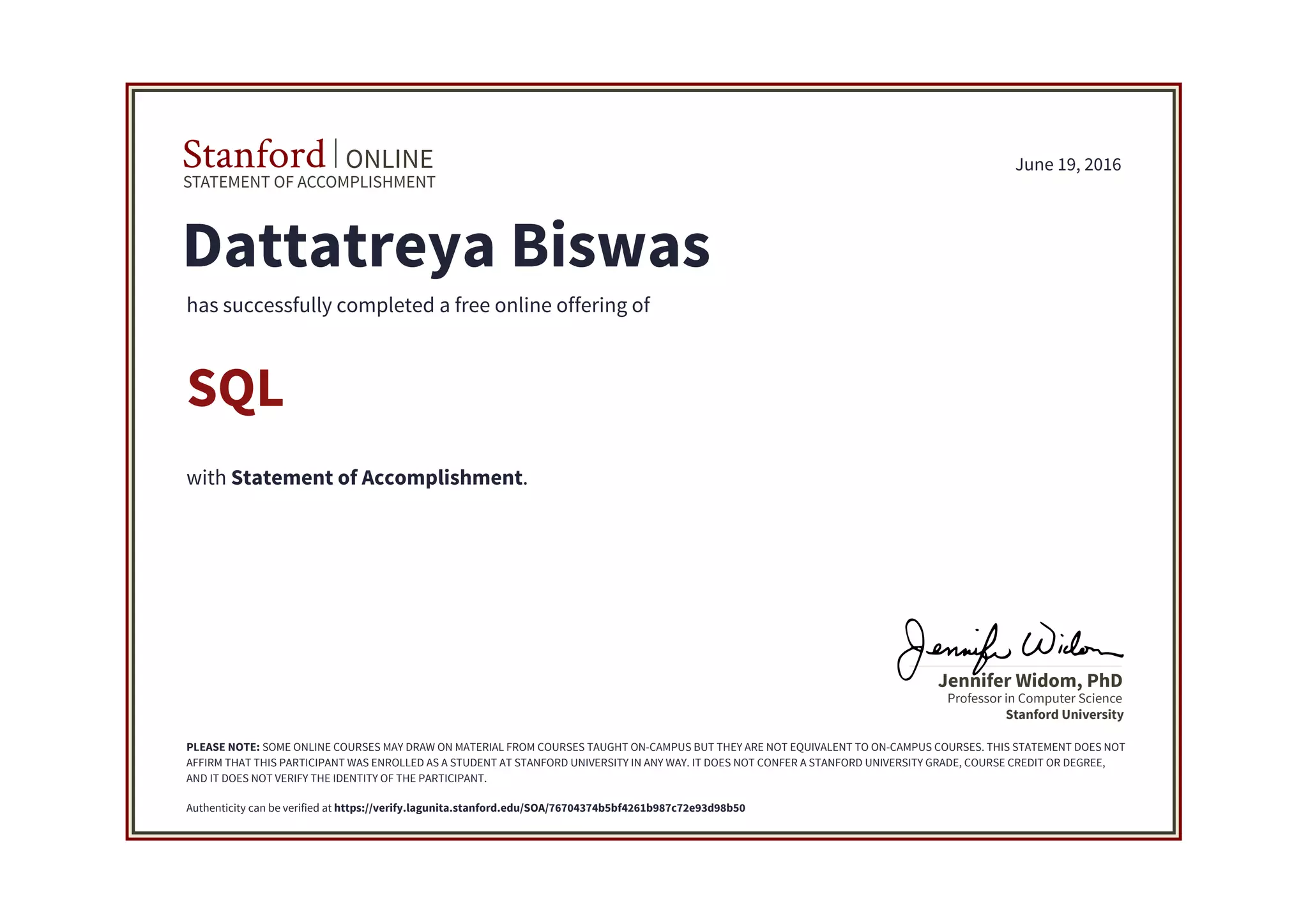Click the bold PLEASE NOTE label
This screenshot has height=924, width=1308.
pos(223,747)
